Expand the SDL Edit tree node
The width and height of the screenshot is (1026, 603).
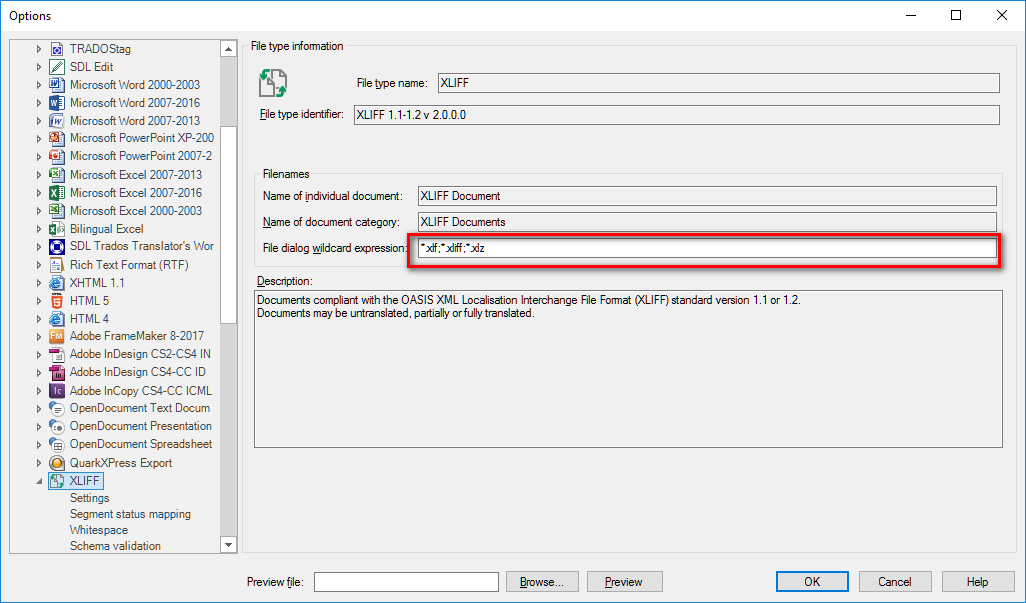point(39,67)
